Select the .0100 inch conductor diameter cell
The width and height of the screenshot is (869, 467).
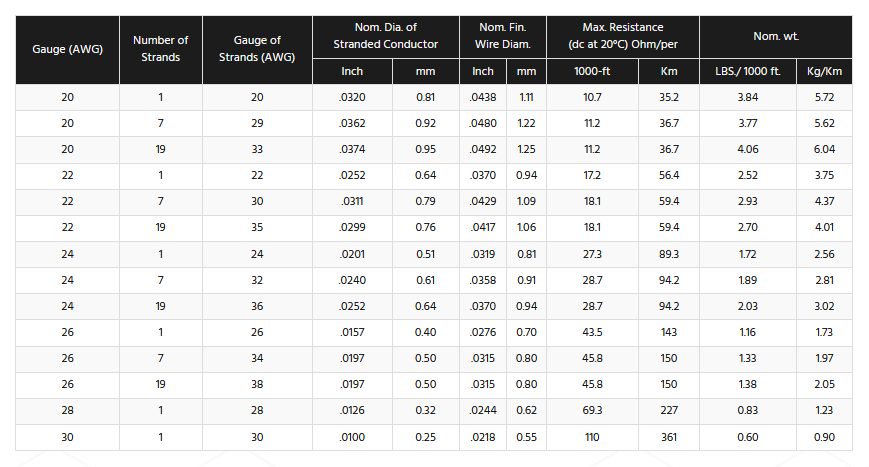click(352, 437)
